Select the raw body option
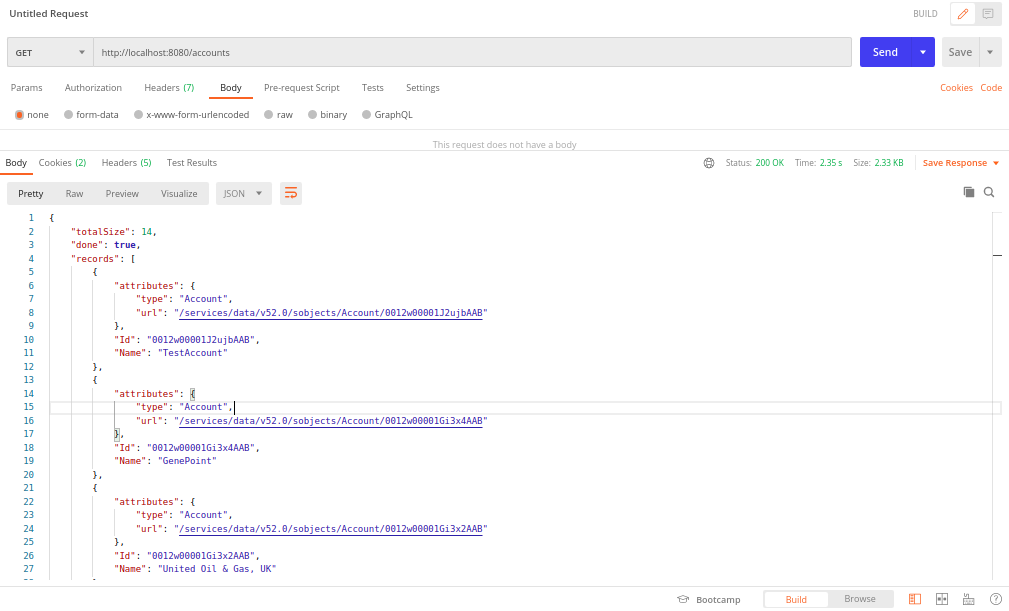Screen dimensions: 1009x611 point(269,114)
